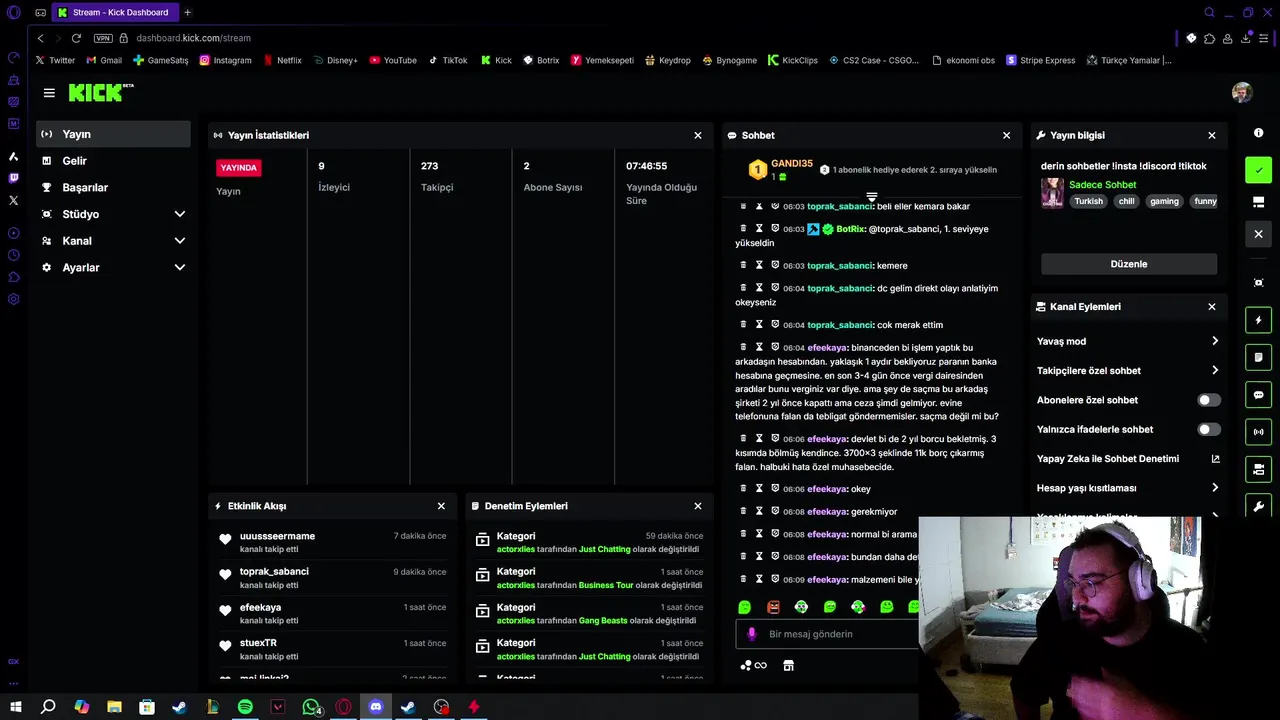
Task: Click the green checkmark toolbar button
Action: [1258, 170]
